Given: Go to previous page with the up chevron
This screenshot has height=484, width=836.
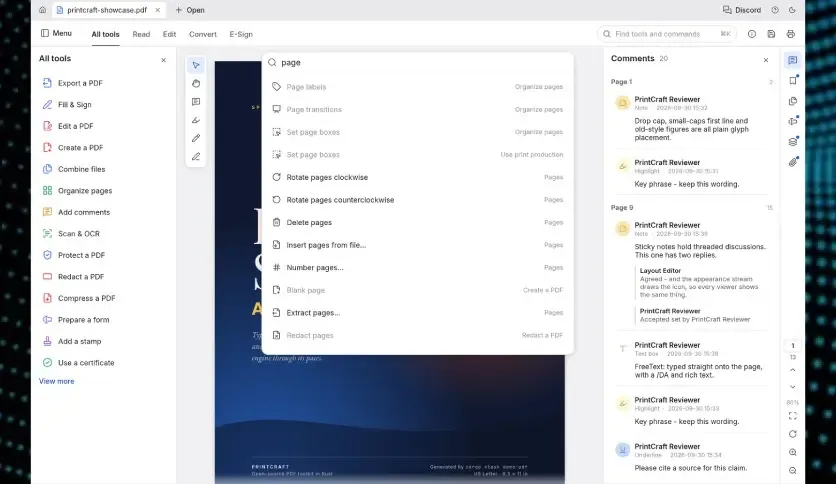Looking at the screenshot, I should coord(793,370).
